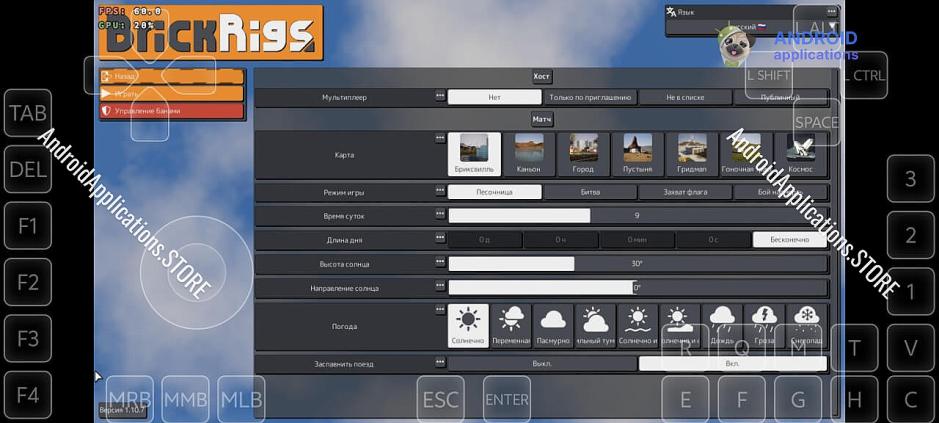
Task: Open options dots in the Язык panel
Action: [x=831, y=11]
